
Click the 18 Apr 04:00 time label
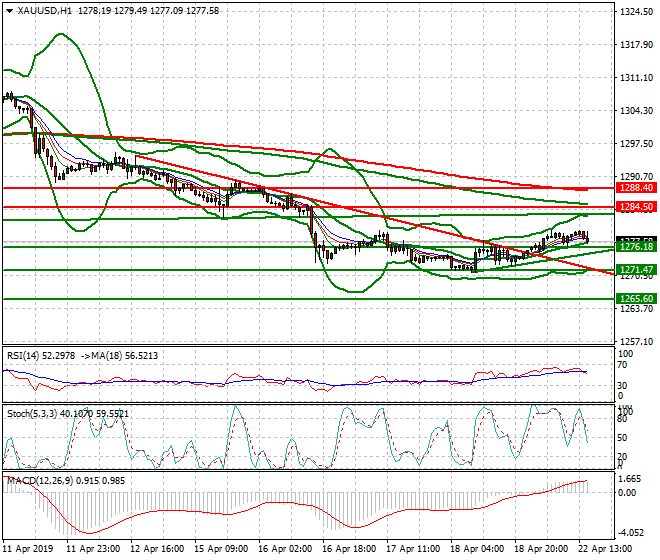[x=477, y=549]
